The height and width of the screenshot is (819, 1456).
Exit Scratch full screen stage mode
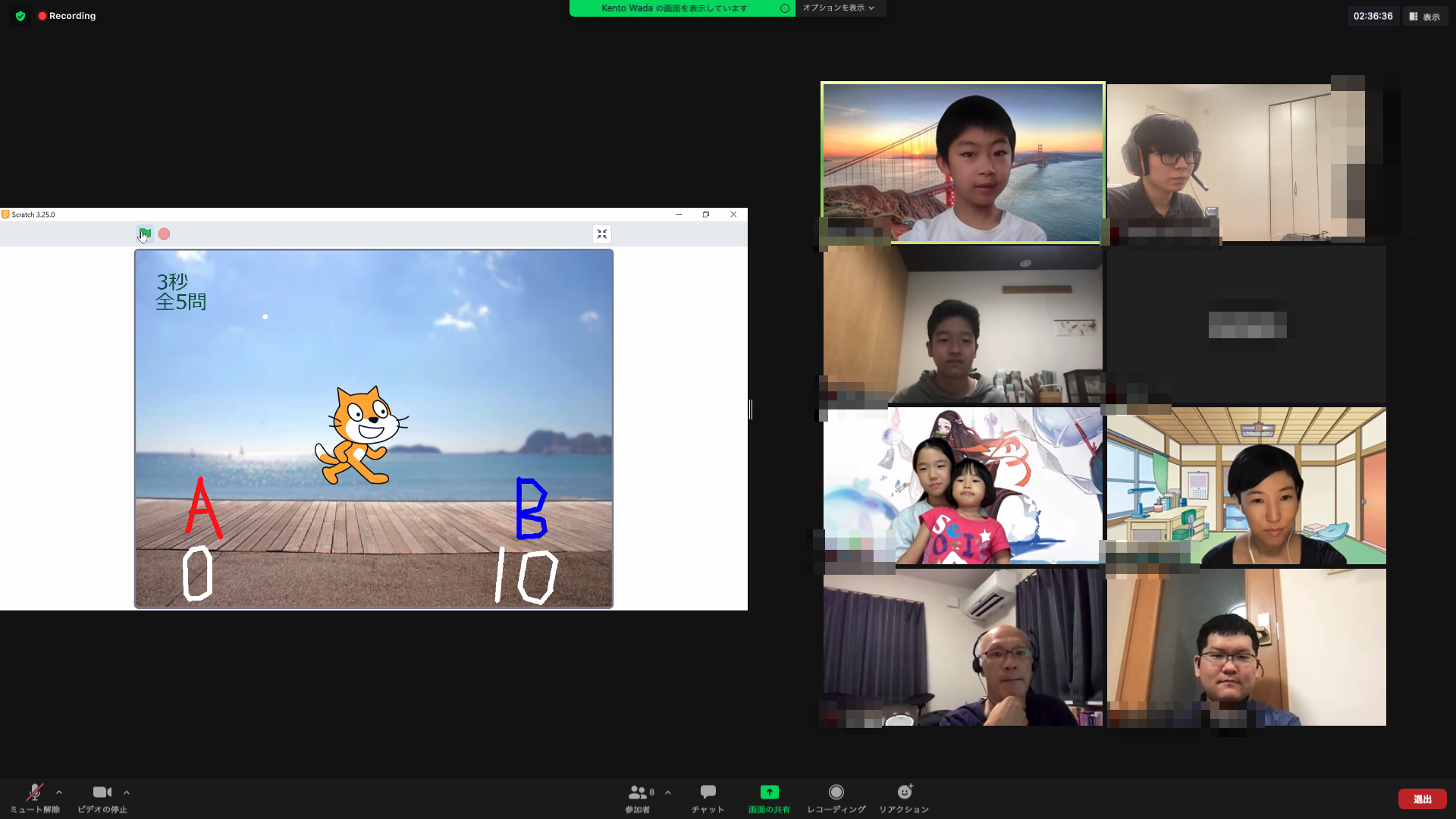tap(602, 234)
